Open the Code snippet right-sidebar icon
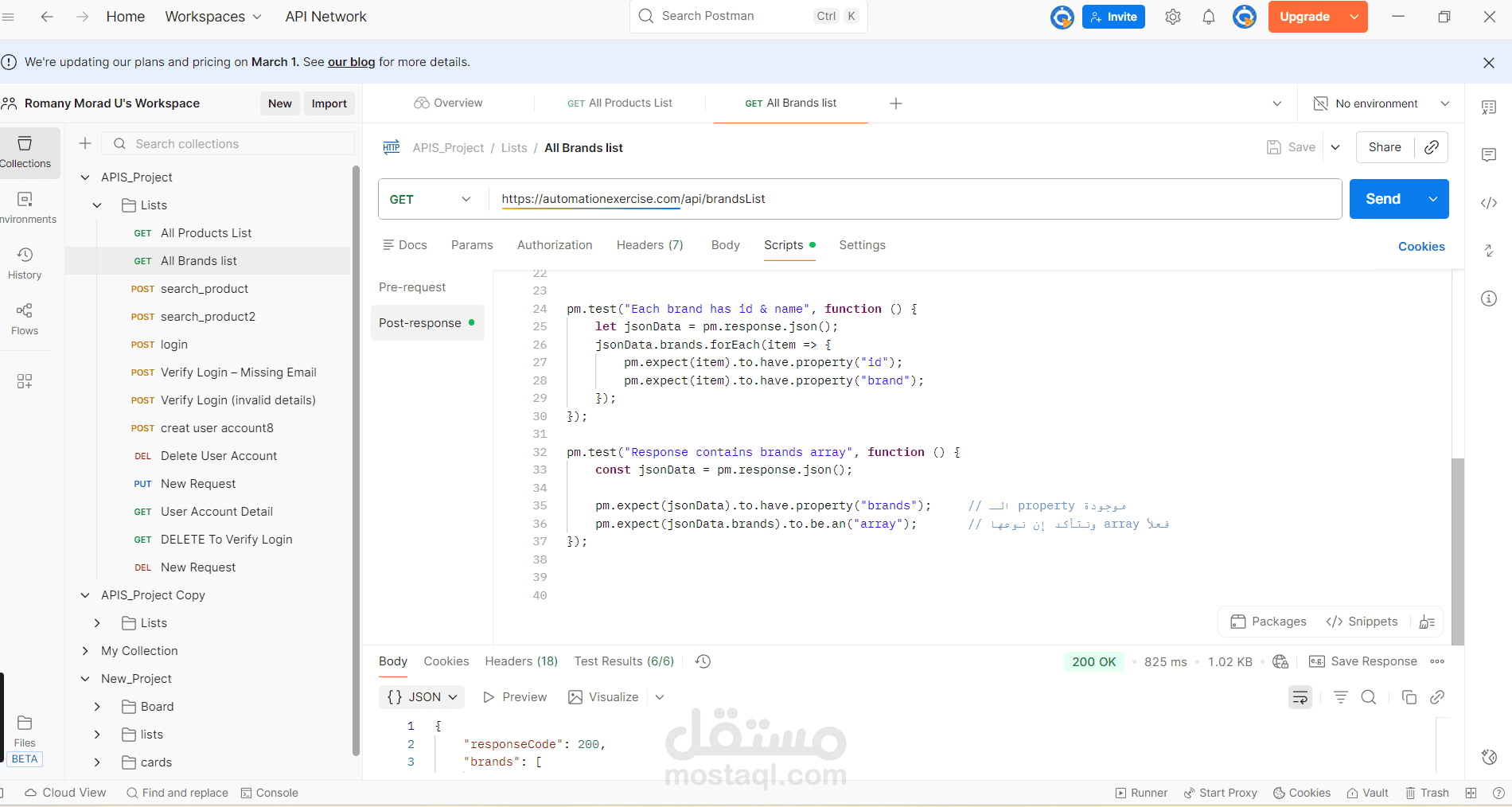Screen dimensions: 1512x807 click(x=1489, y=202)
